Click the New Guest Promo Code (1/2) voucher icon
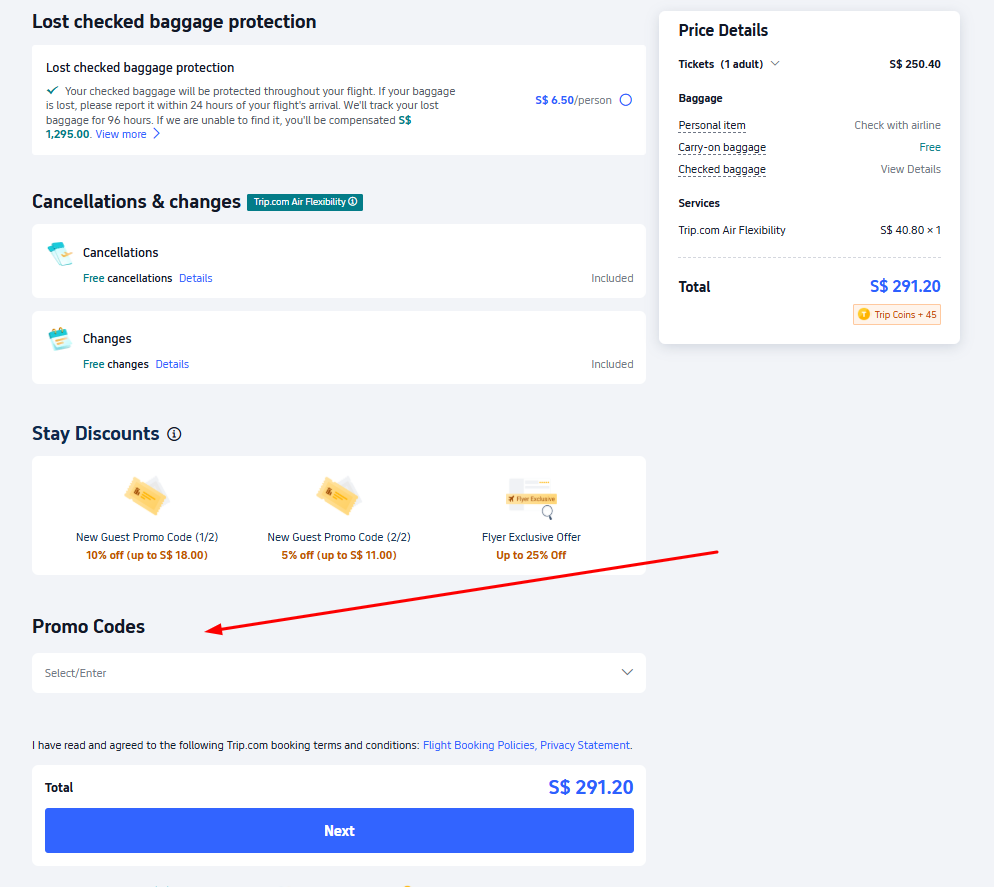994x887 pixels. coord(146,494)
